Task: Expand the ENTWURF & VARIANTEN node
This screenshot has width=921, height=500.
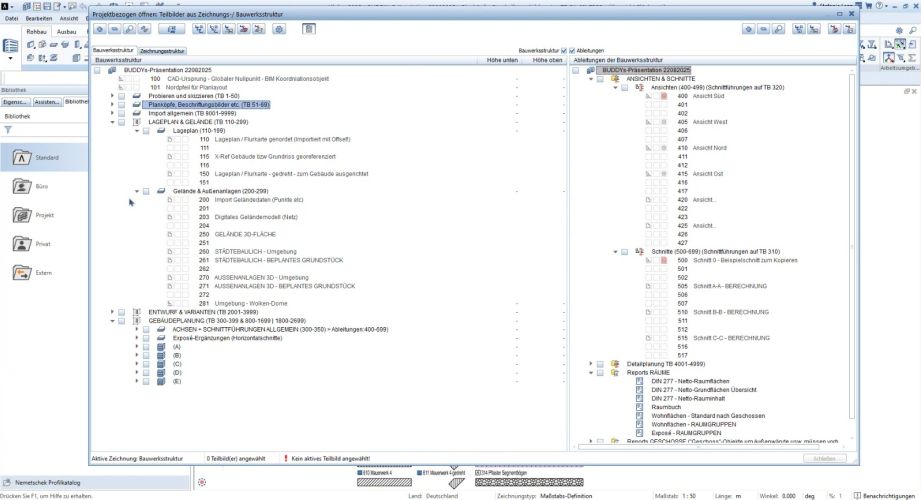Action: point(112,311)
